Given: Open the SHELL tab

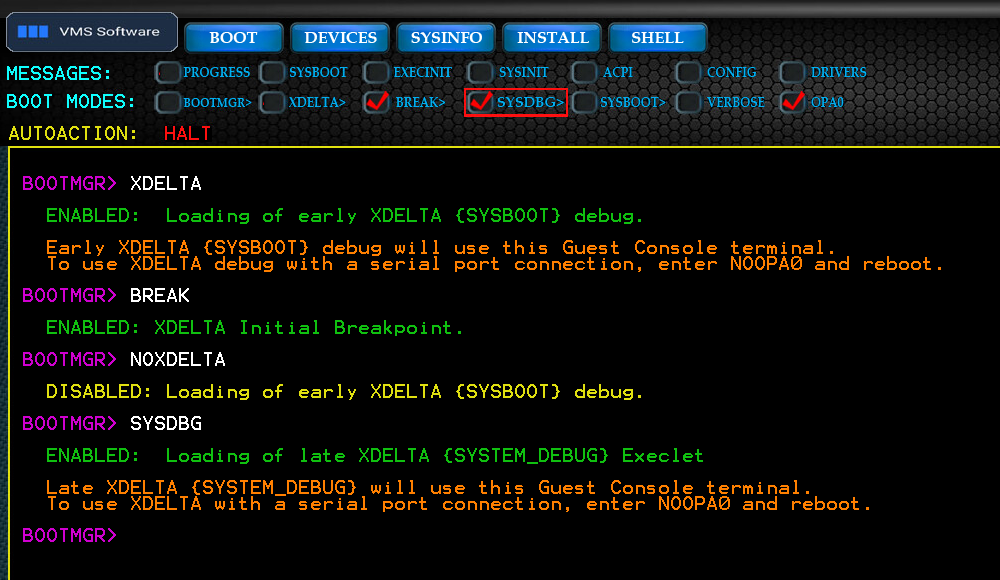Looking at the screenshot, I should pyautogui.click(x=658, y=38).
